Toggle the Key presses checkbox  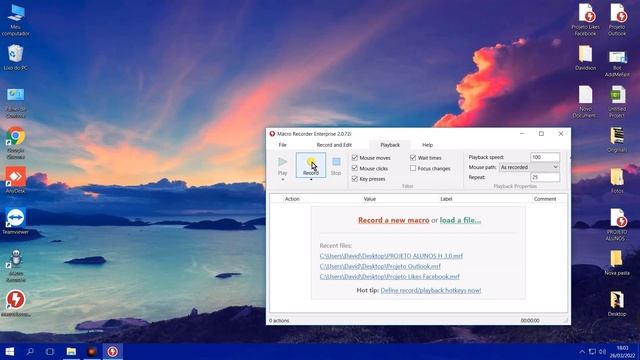(x=354, y=179)
